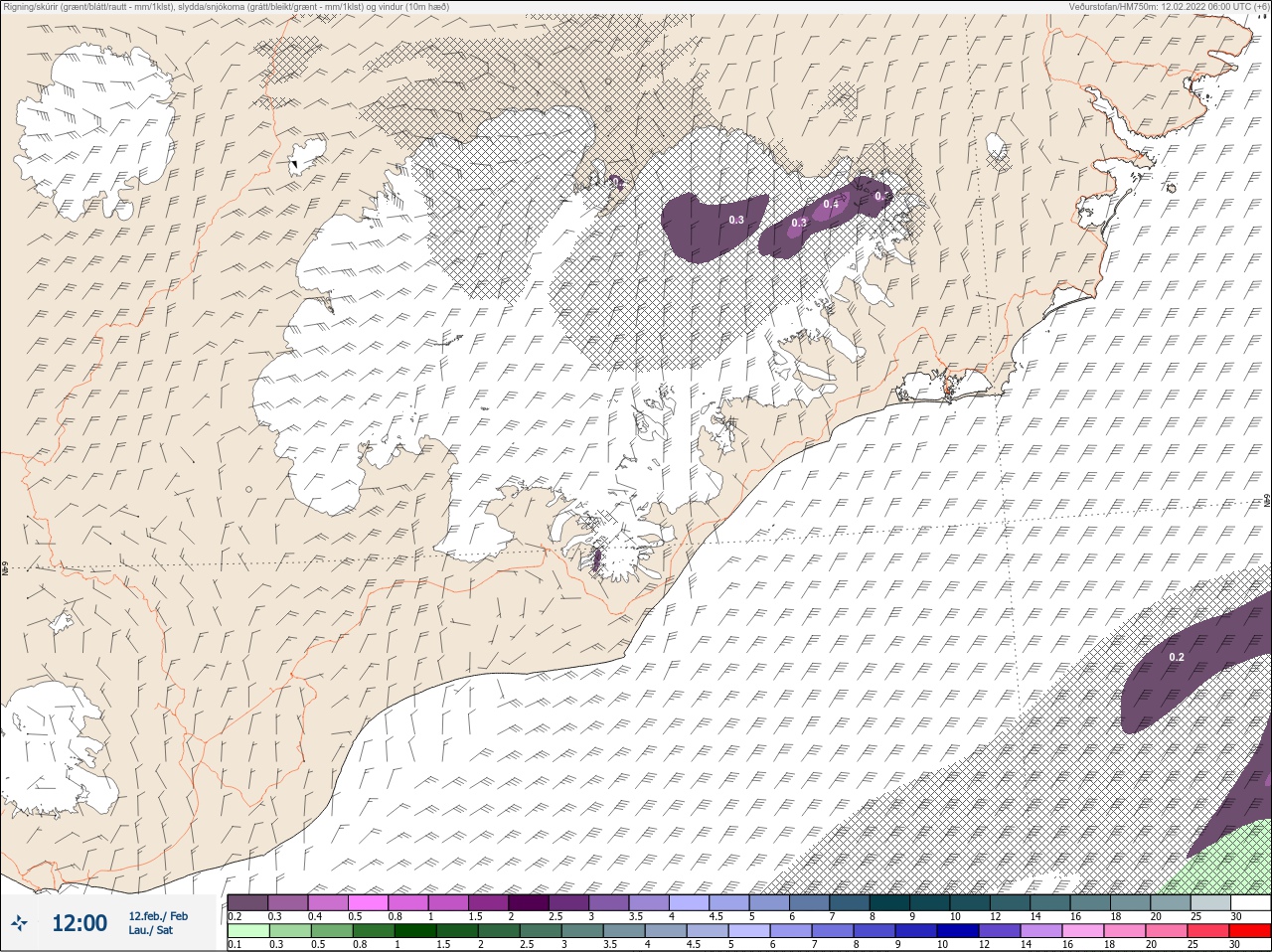
Task: Pick the pink swatch at 18 in lower legend
Action: coord(1124,931)
